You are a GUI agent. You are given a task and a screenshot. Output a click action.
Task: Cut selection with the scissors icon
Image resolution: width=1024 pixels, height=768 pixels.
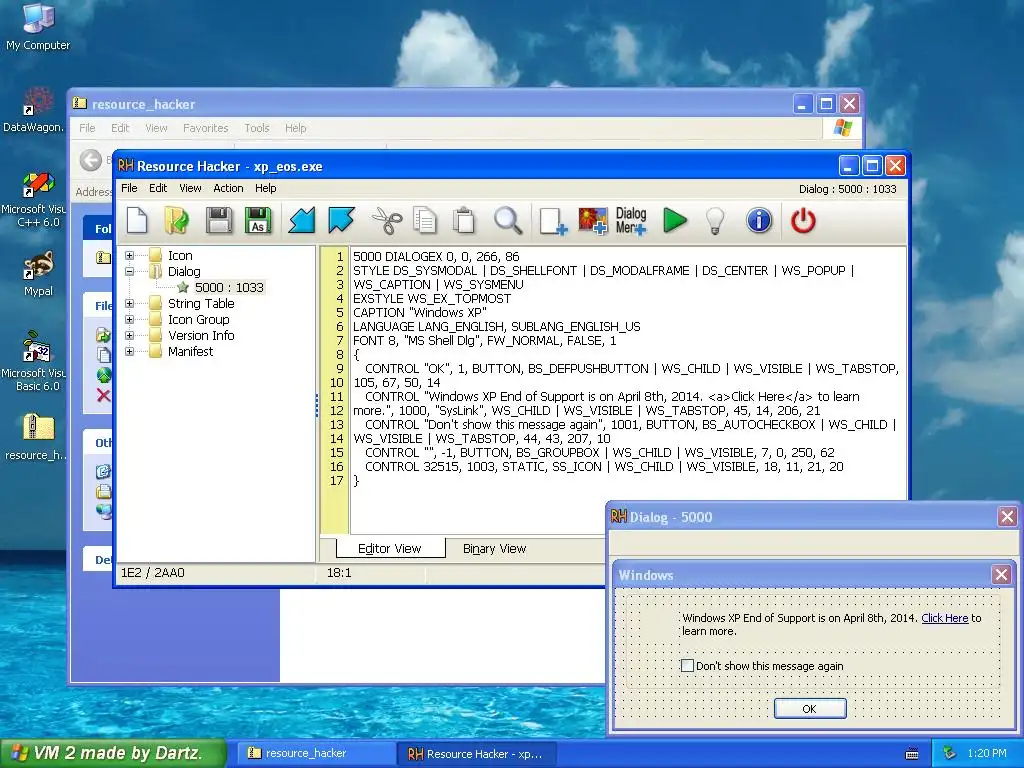coord(387,221)
